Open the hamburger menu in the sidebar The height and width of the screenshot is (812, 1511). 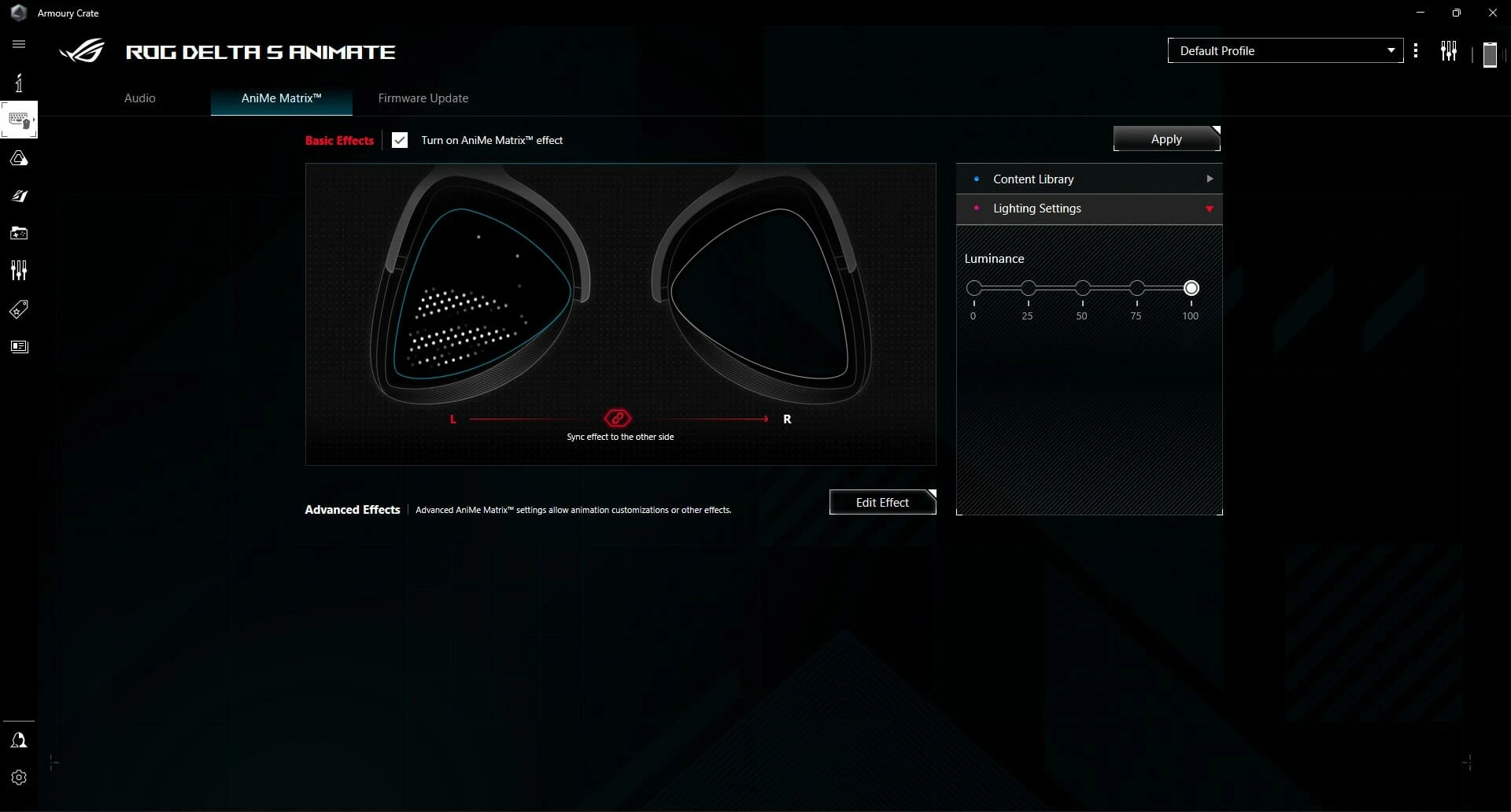click(19, 44)
